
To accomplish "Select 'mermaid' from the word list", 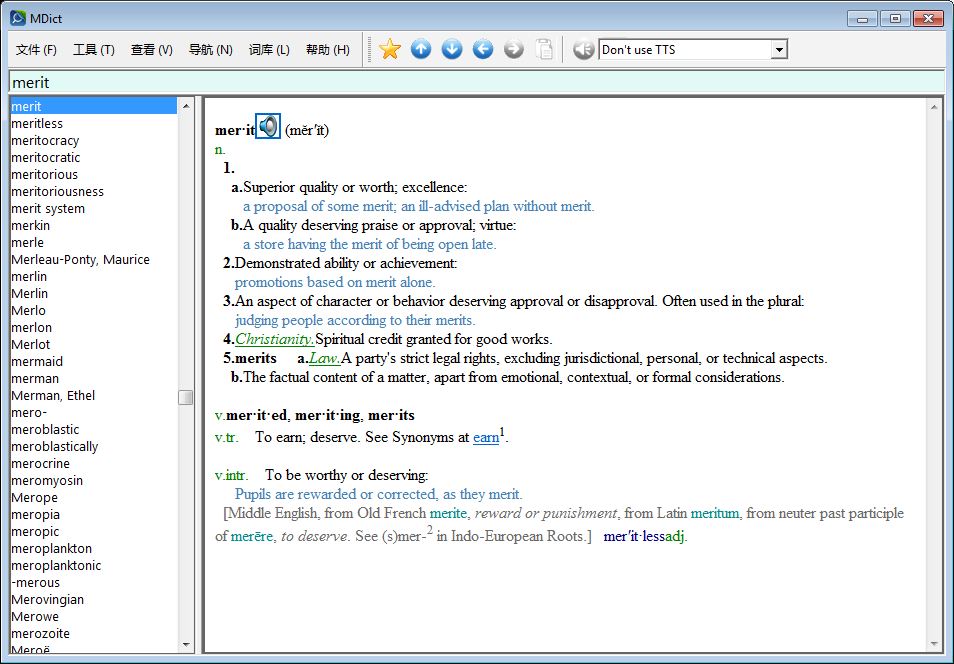I will 37,361.
